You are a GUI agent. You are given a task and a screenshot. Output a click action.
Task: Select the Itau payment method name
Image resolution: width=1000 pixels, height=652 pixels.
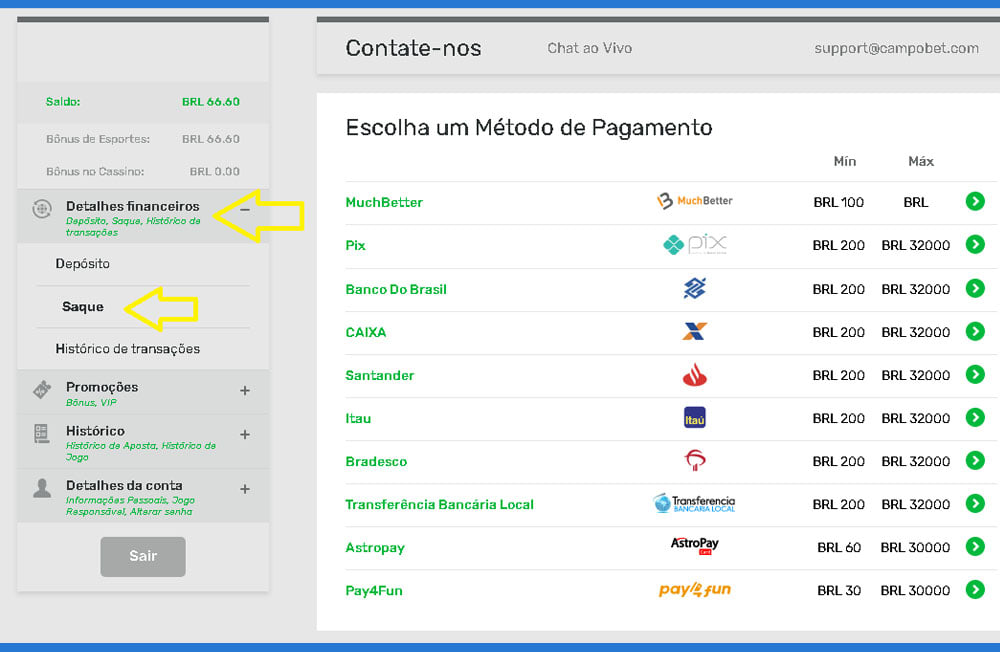(x=358, y=419)
